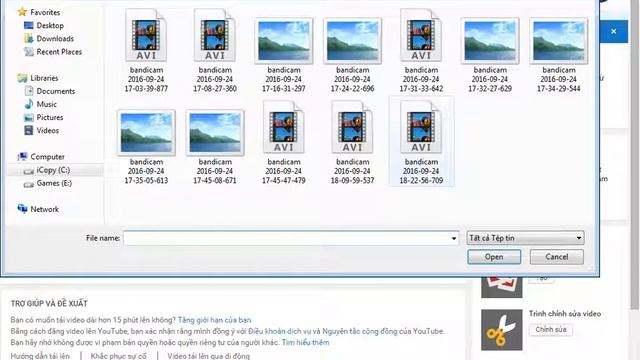The image size is (640, 360).
Task: Open the Pictures library
Action: tap(50, 117)
